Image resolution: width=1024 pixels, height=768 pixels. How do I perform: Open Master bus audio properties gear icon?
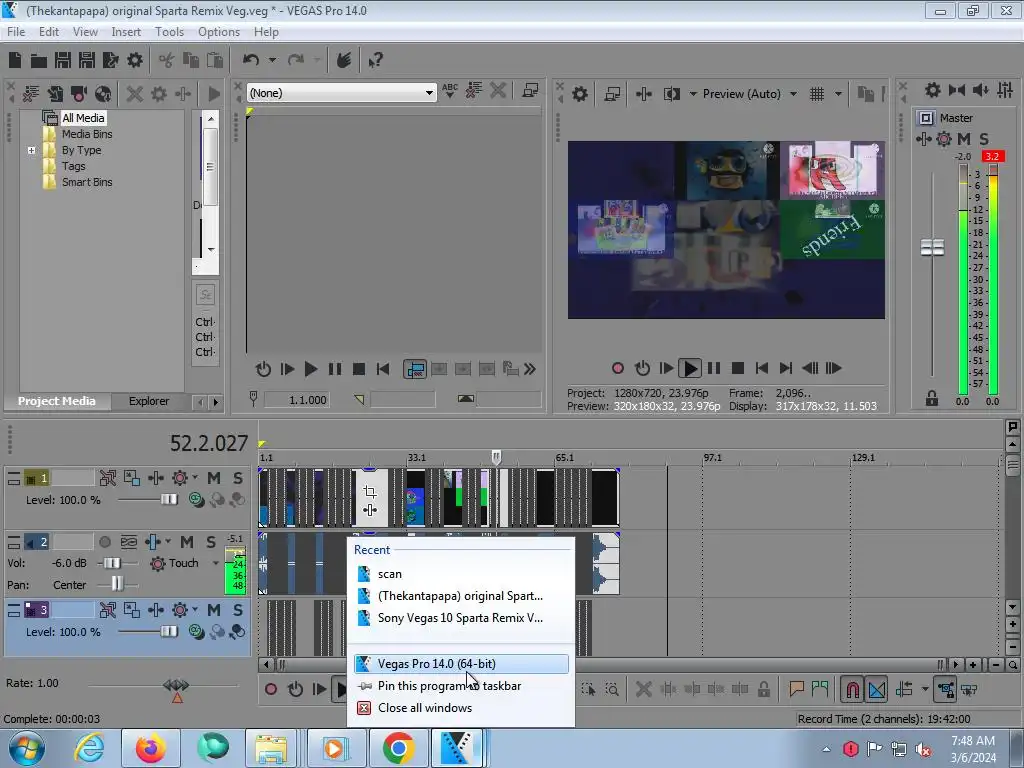click(x=933, y=90)
